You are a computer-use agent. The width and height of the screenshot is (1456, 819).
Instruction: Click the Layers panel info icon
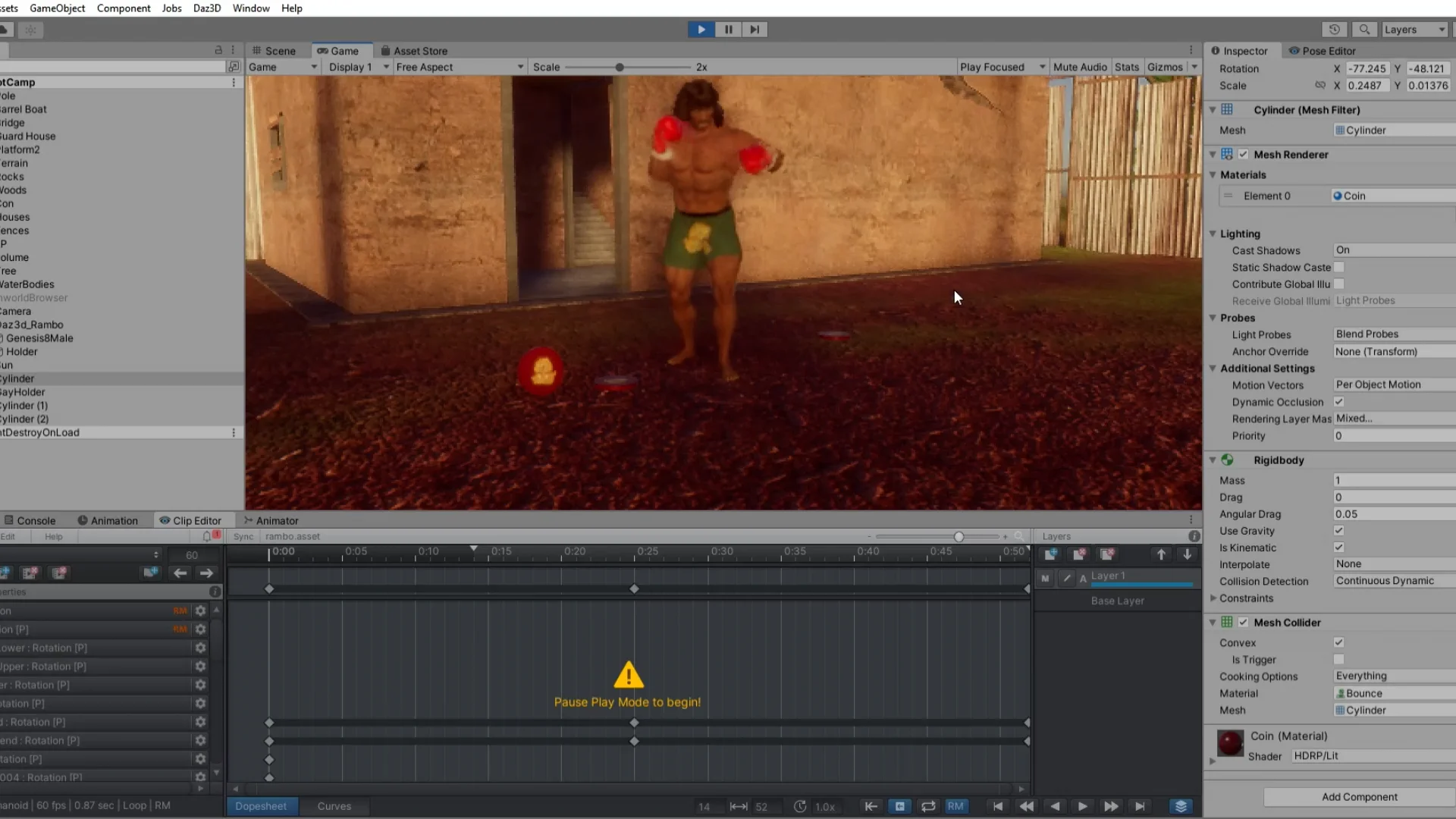click(x=1194, y=536)
